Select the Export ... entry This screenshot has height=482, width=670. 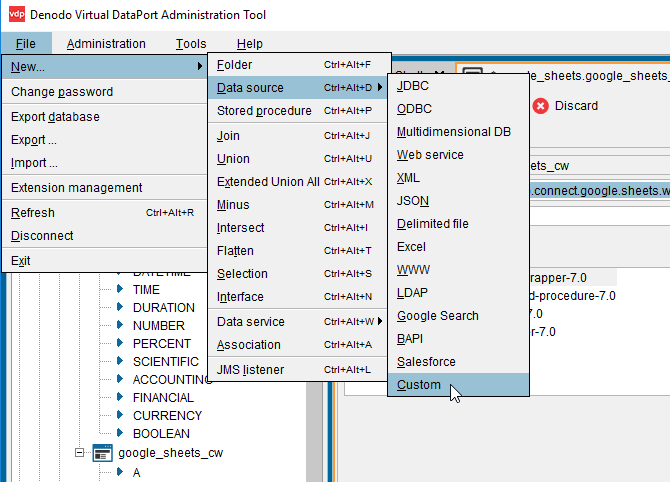coord(105,140)
